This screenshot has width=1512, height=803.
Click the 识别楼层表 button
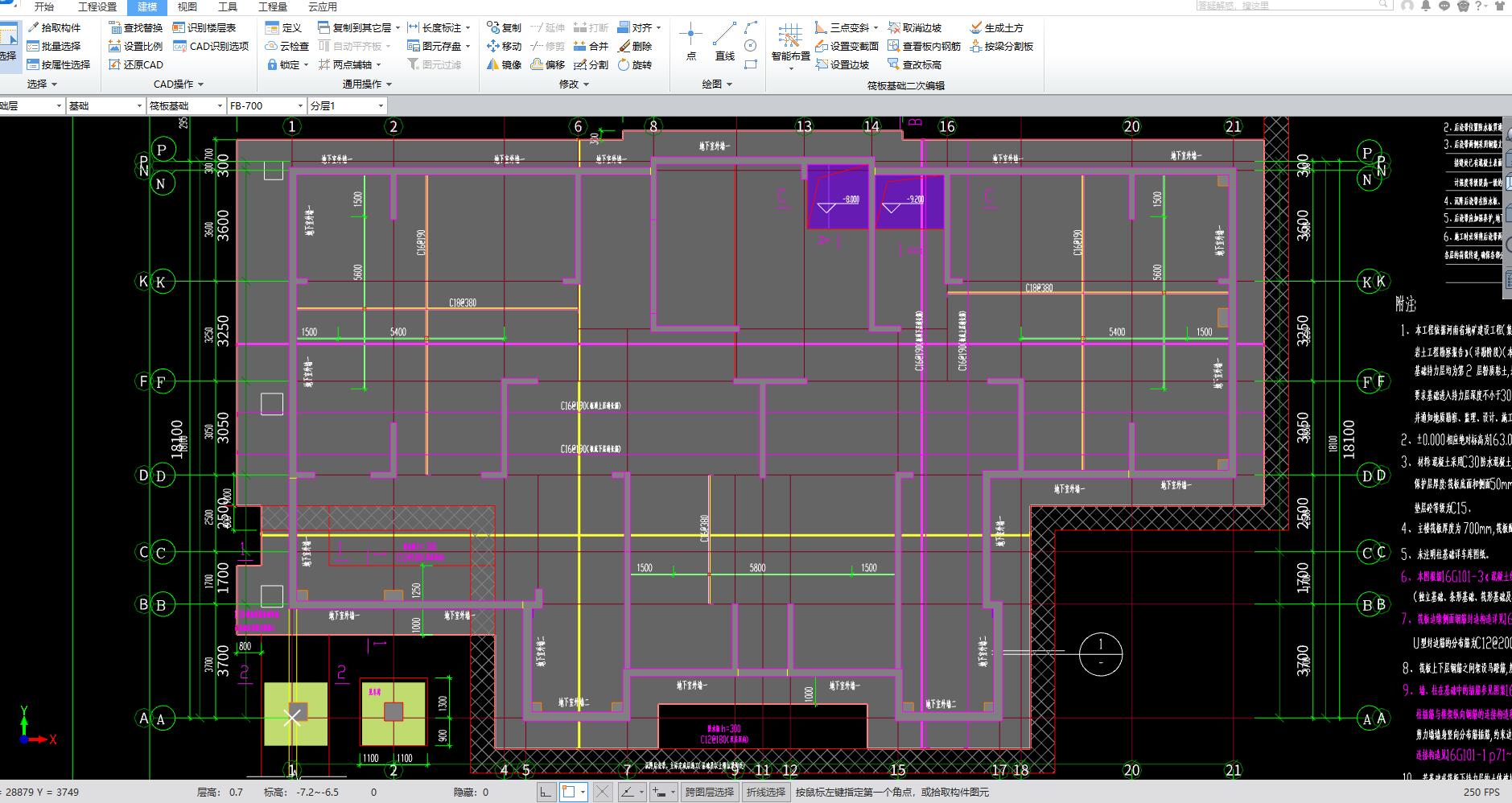point(204,27)
